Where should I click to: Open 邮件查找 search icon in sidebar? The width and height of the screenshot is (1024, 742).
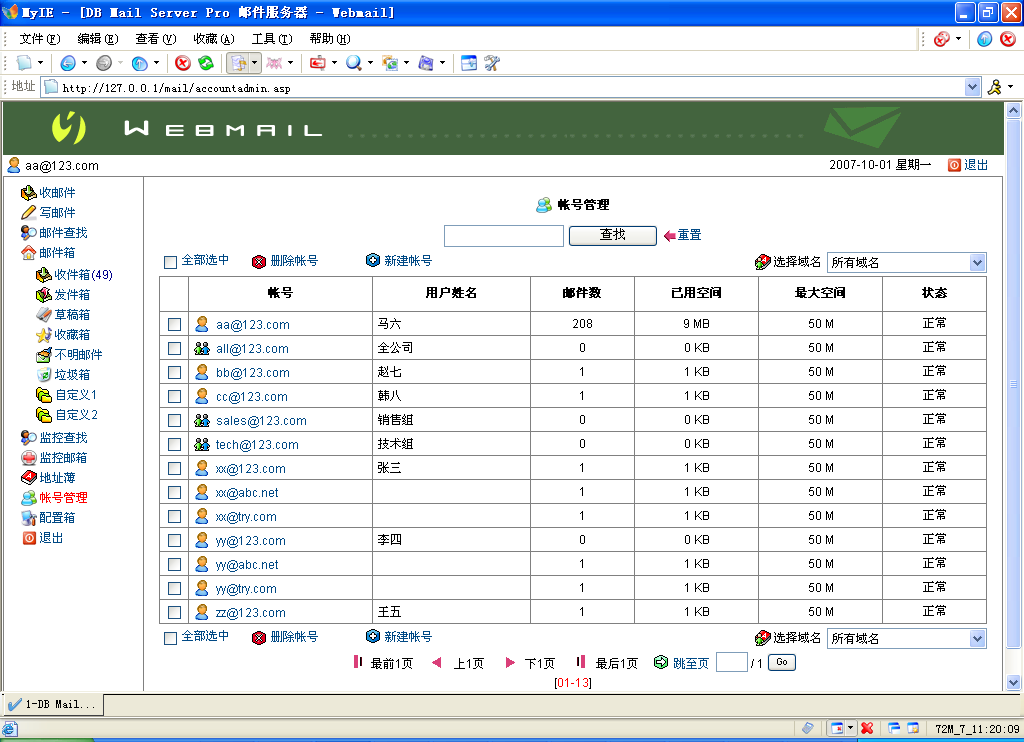pos(28,233)
